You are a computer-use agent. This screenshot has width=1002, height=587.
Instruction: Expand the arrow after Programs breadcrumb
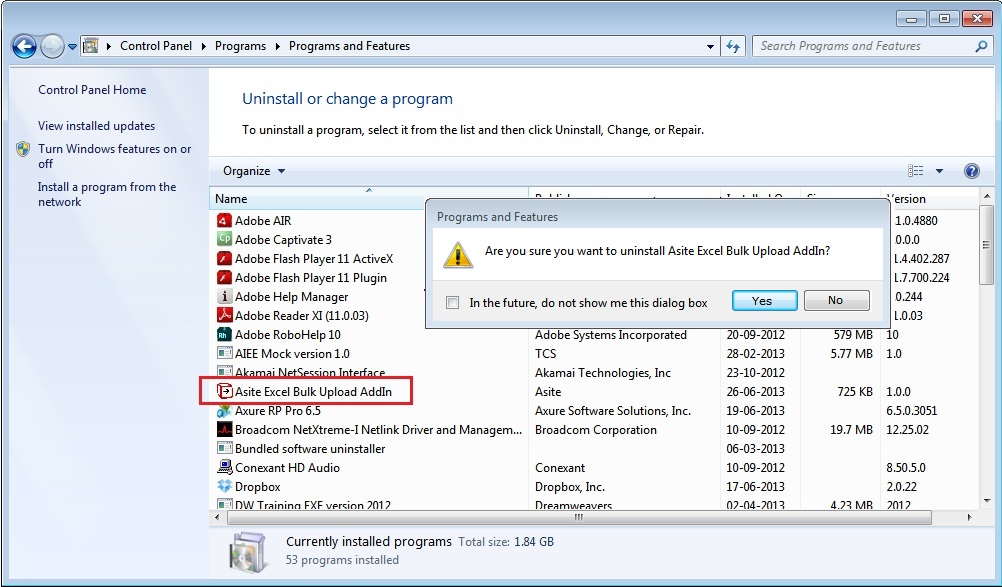[x=277, y=46]
